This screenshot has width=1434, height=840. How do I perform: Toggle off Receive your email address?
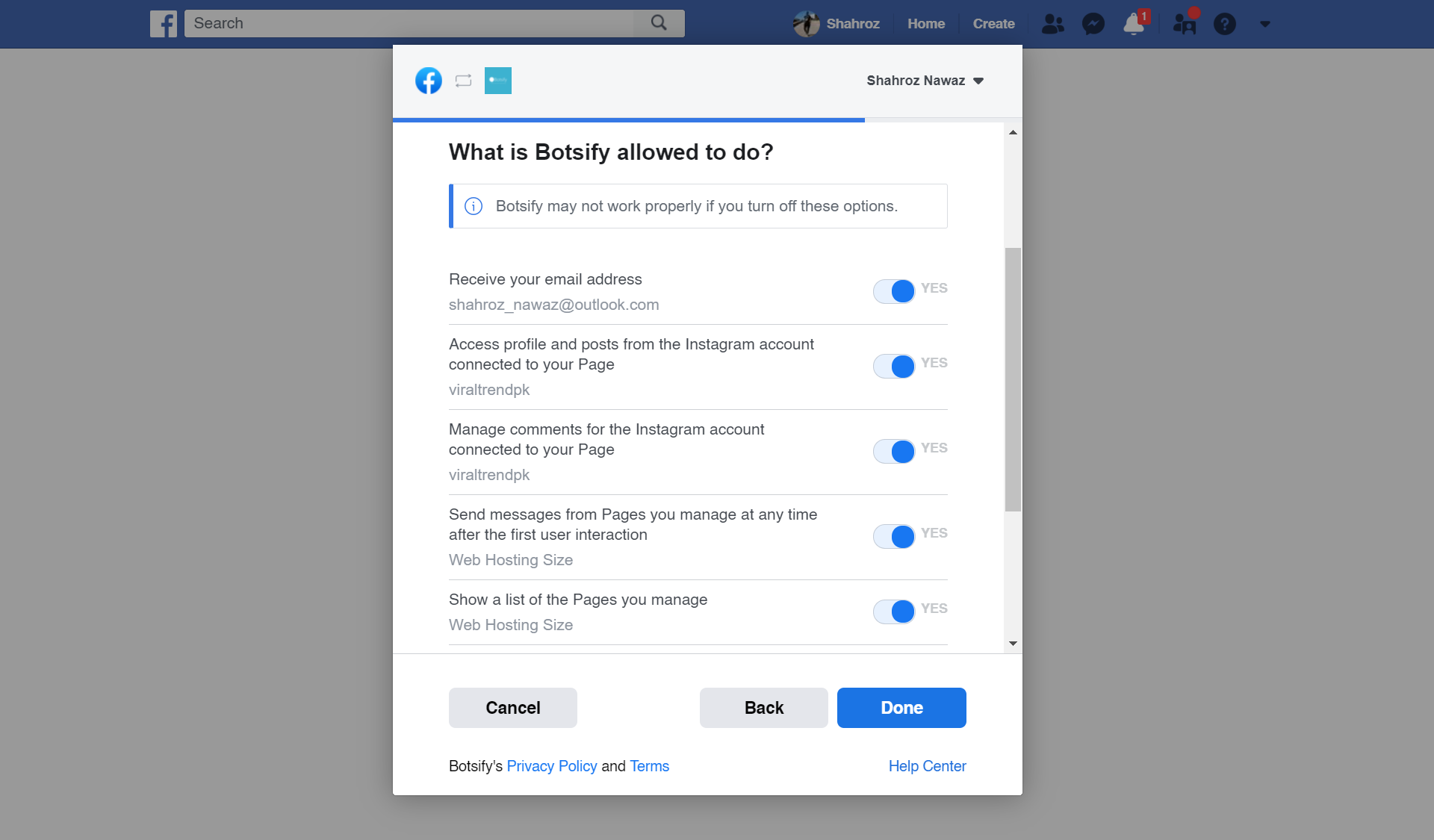pos(894,291)
